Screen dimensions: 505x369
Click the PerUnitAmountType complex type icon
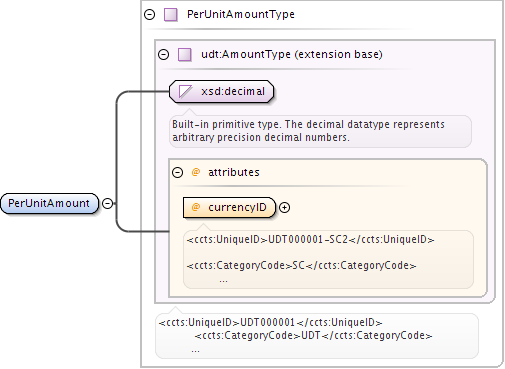click(171, 15)
